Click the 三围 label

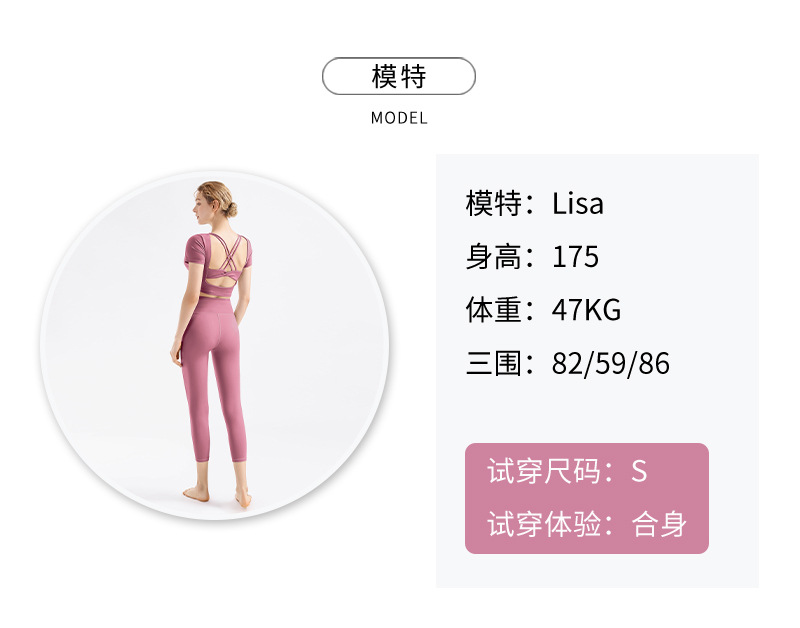point(494,363)
